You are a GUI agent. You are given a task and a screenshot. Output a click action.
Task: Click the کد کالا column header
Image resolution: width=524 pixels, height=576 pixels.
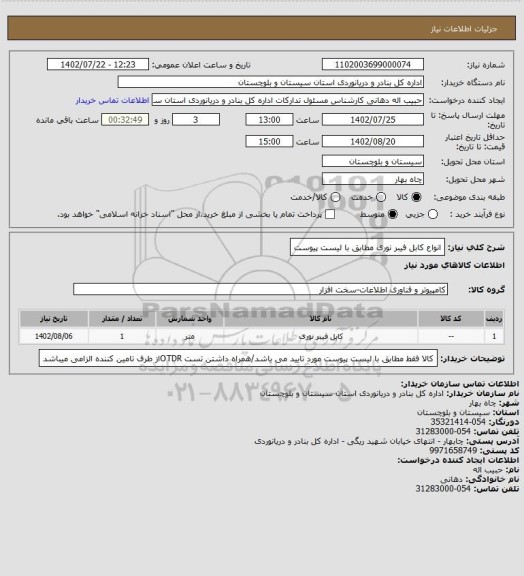click(x=451, y=319)
